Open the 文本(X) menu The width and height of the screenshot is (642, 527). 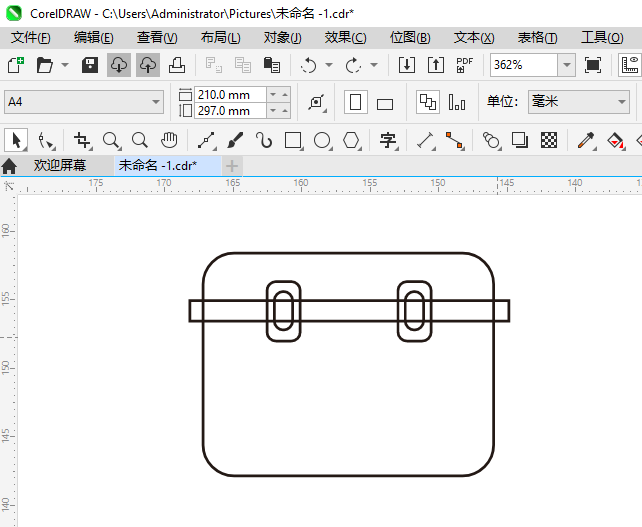pyautogui.click(x=474, y=38)
